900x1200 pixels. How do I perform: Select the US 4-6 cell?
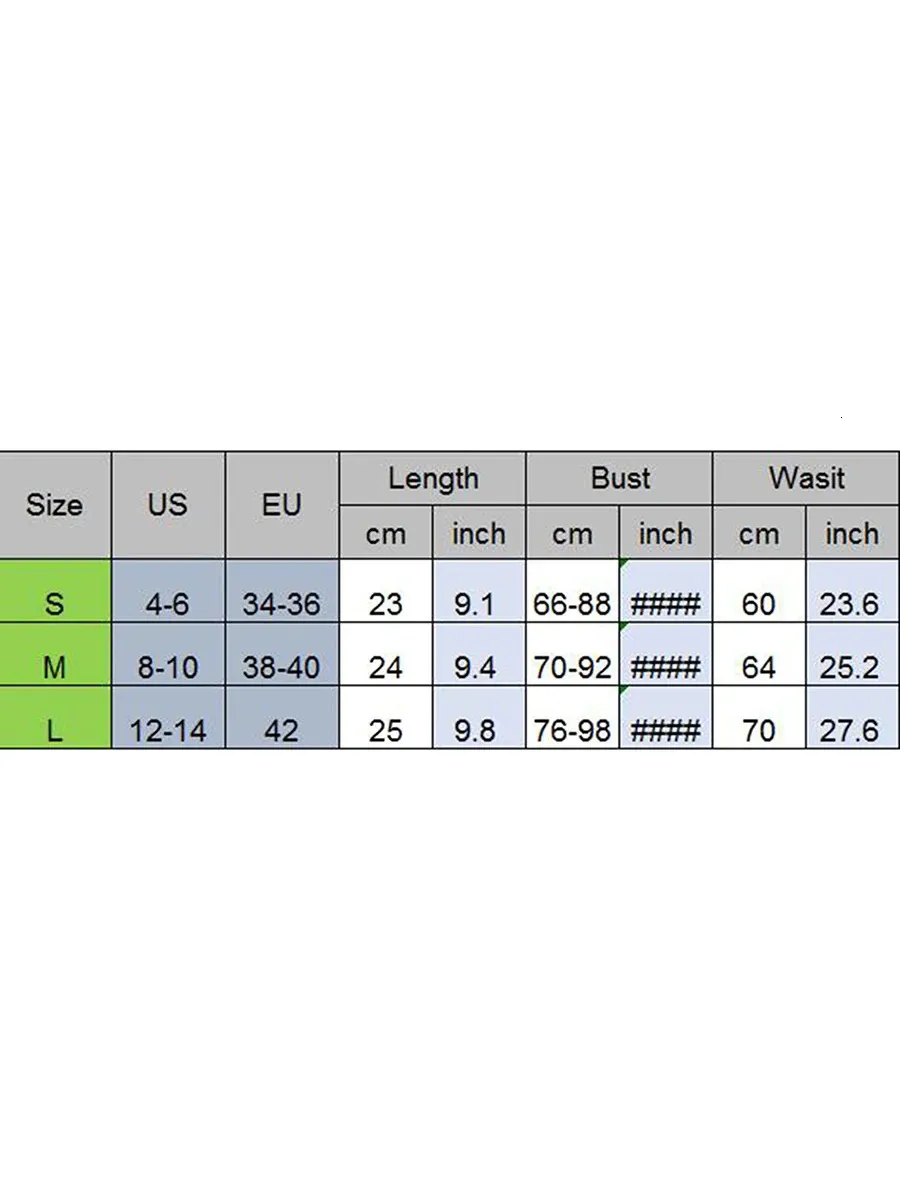click(x=168, y=604)
